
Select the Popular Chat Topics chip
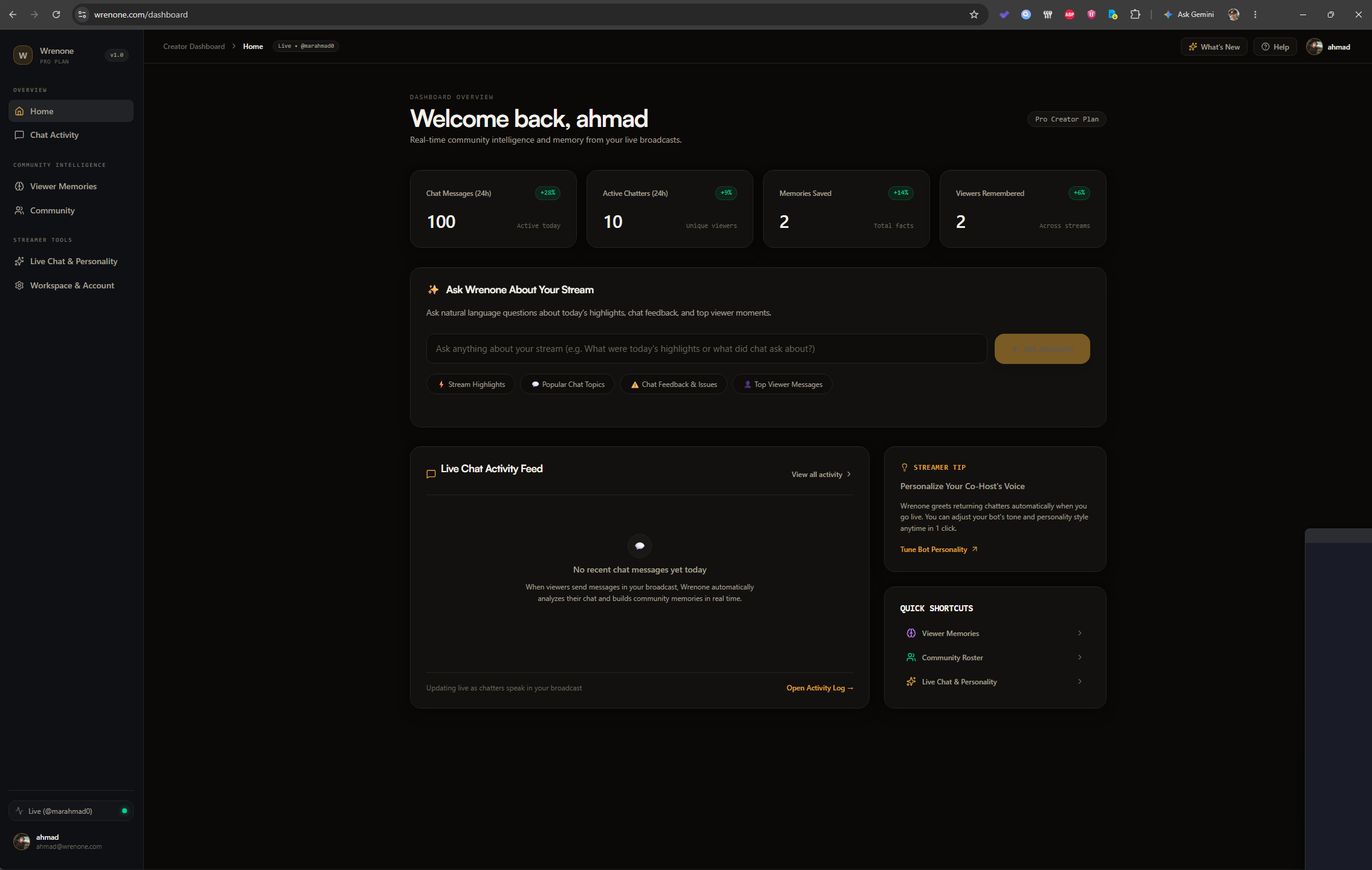pos(567,385)
